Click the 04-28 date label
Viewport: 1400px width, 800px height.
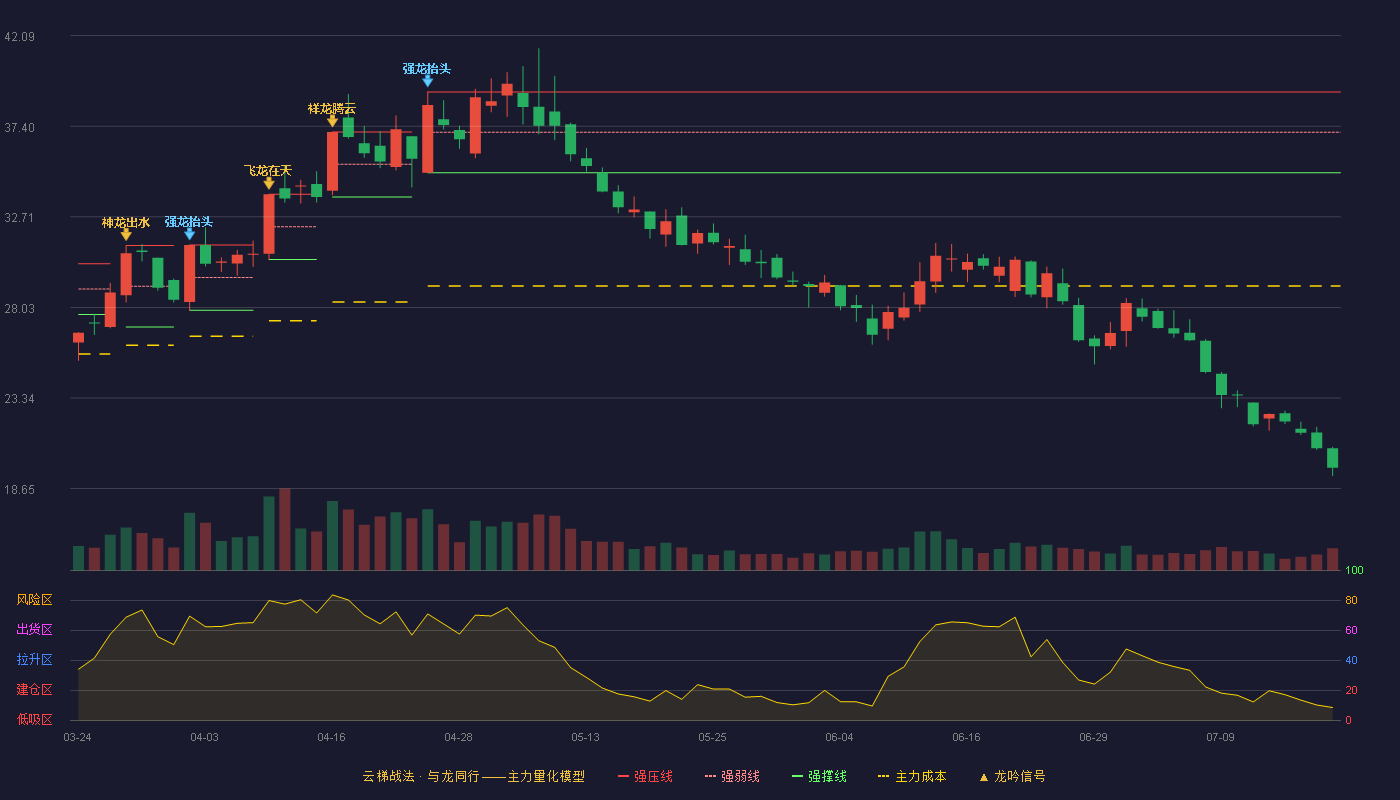pyautogui.click(x=458, y=737)
